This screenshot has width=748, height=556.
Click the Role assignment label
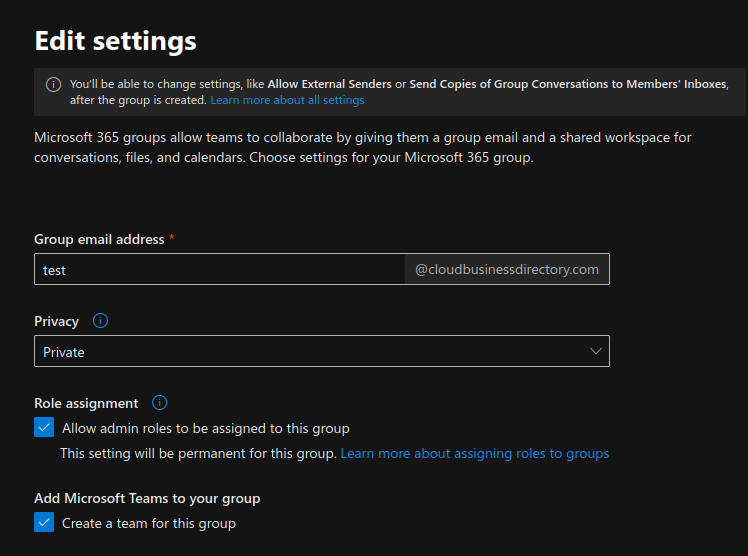(x=86, y=403)
